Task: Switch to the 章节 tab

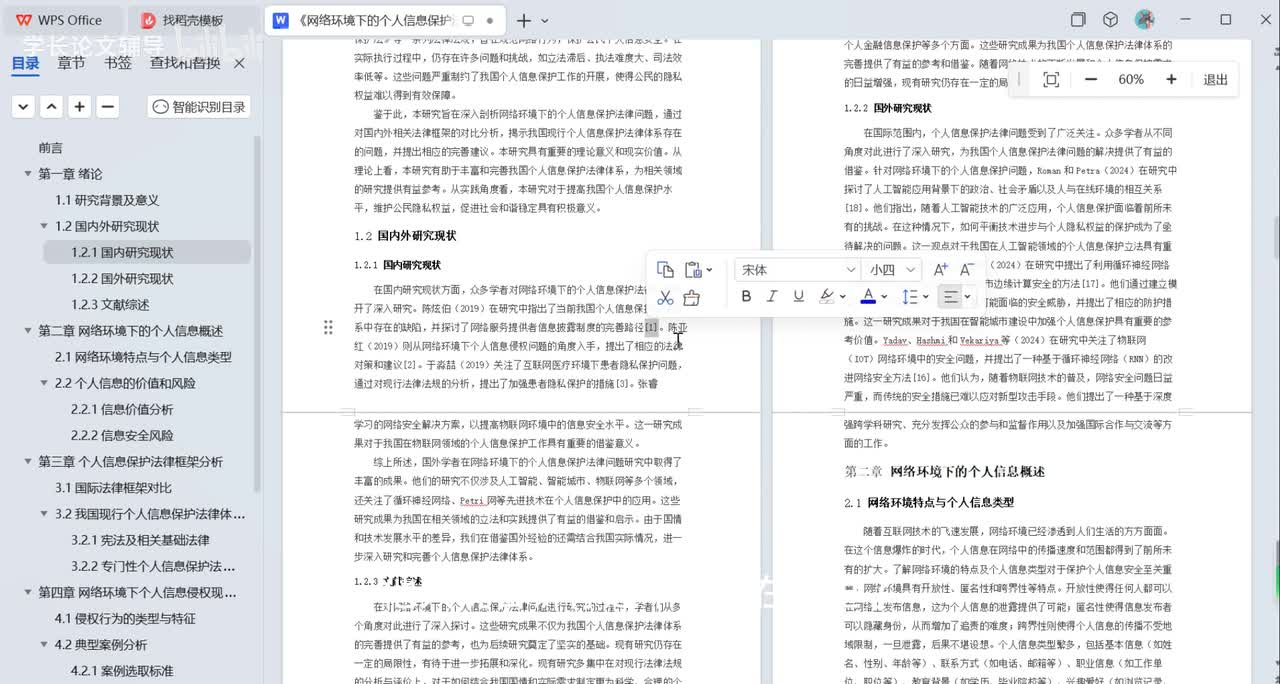Action: pos(71,63)
